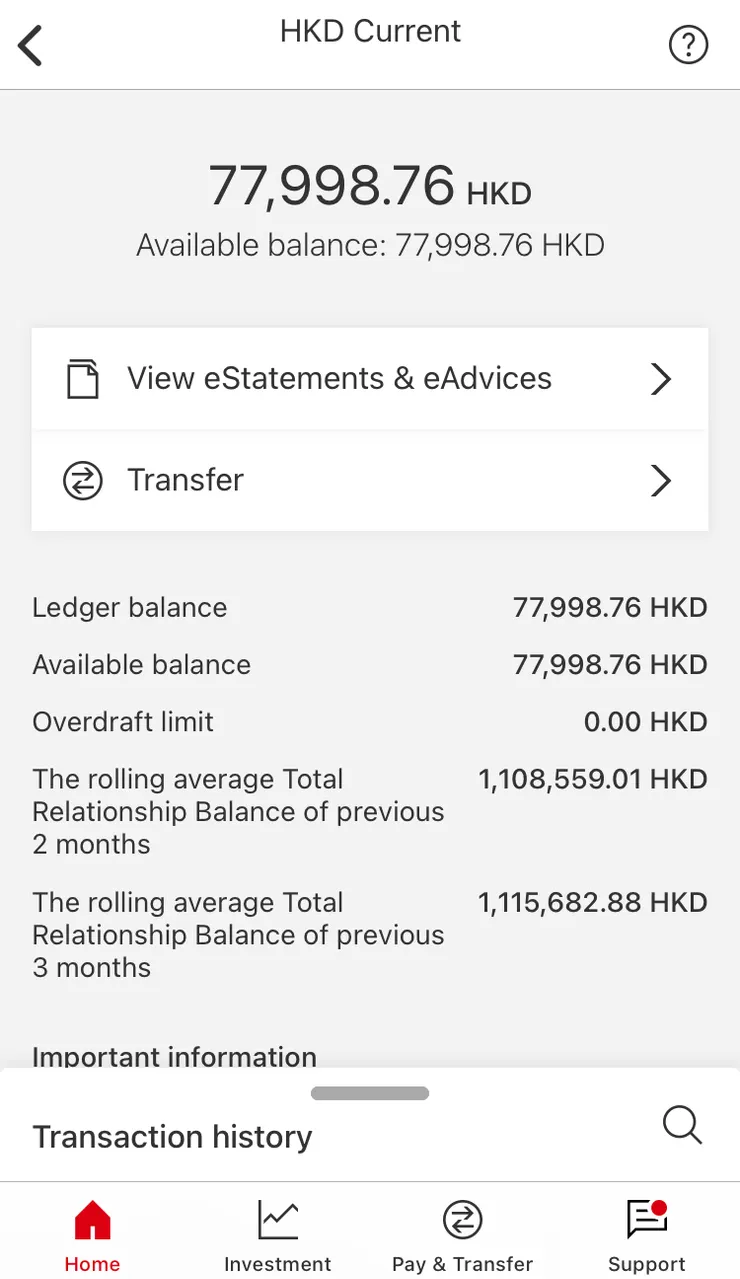Tap the Transfer option text
The height and width of the screenshot is (1279, 740).
coord(185,480)
